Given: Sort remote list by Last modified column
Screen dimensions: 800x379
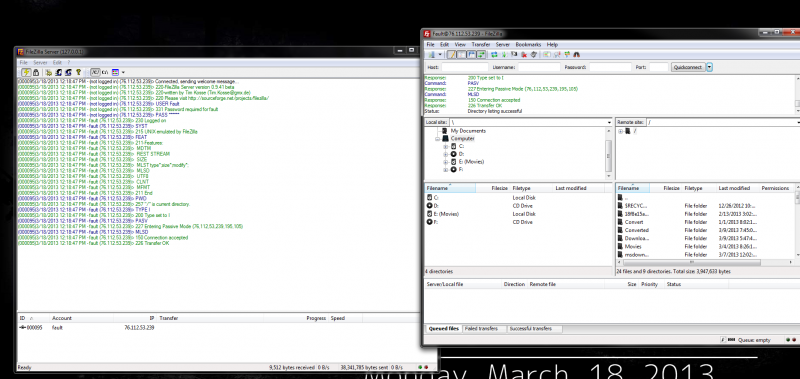Looking at the screenshot, I should coord(738,188).
